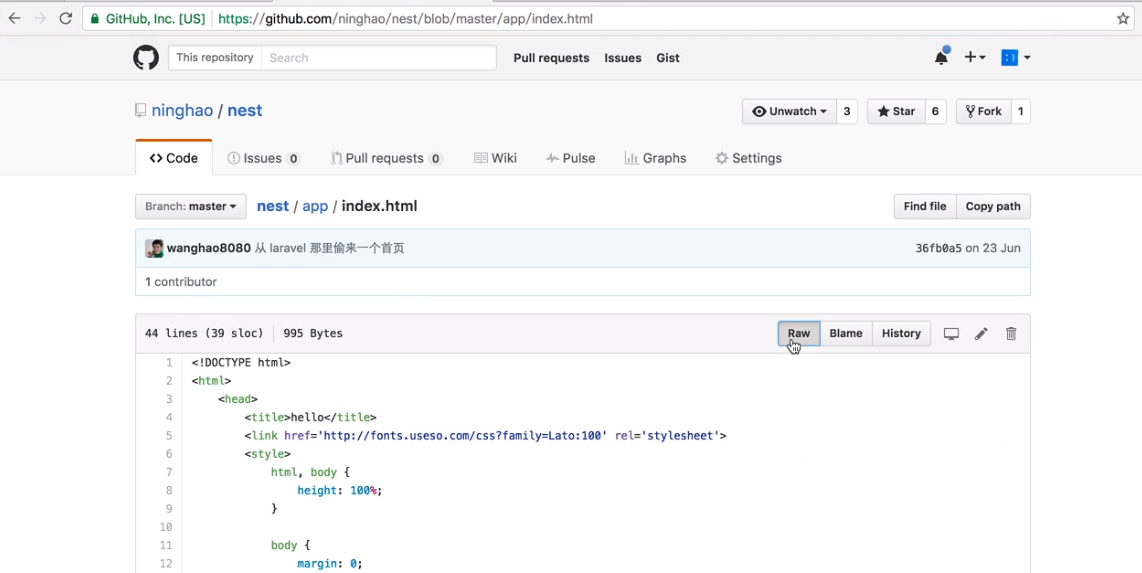Open the user avatar menu
Viewport: 1142px width, 573px height.
(1015, 58)
